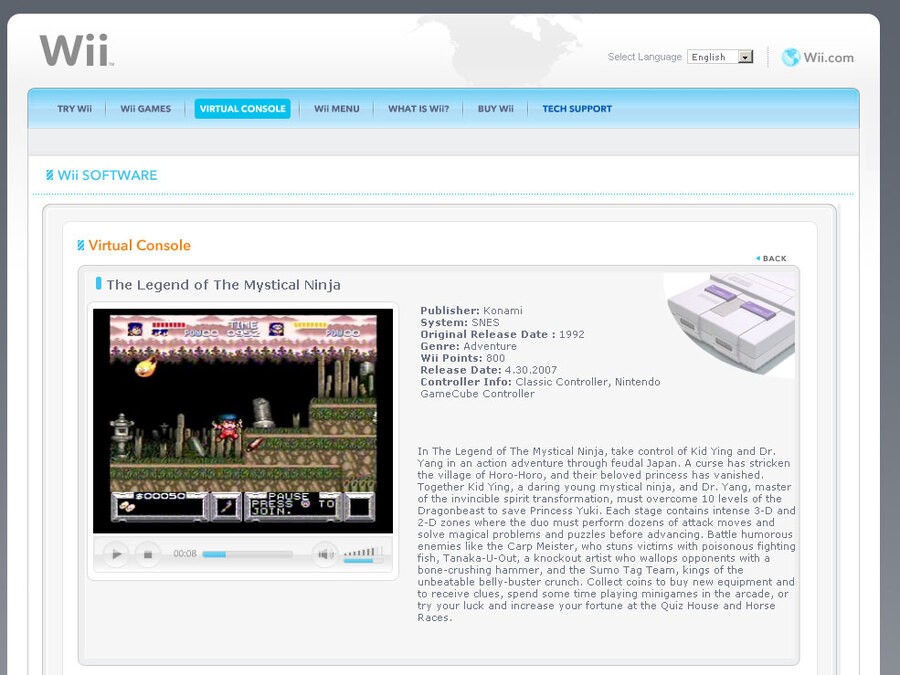Open the TRY Wii tab
This screenshot has width=900, height=675.
click(74, 108)
